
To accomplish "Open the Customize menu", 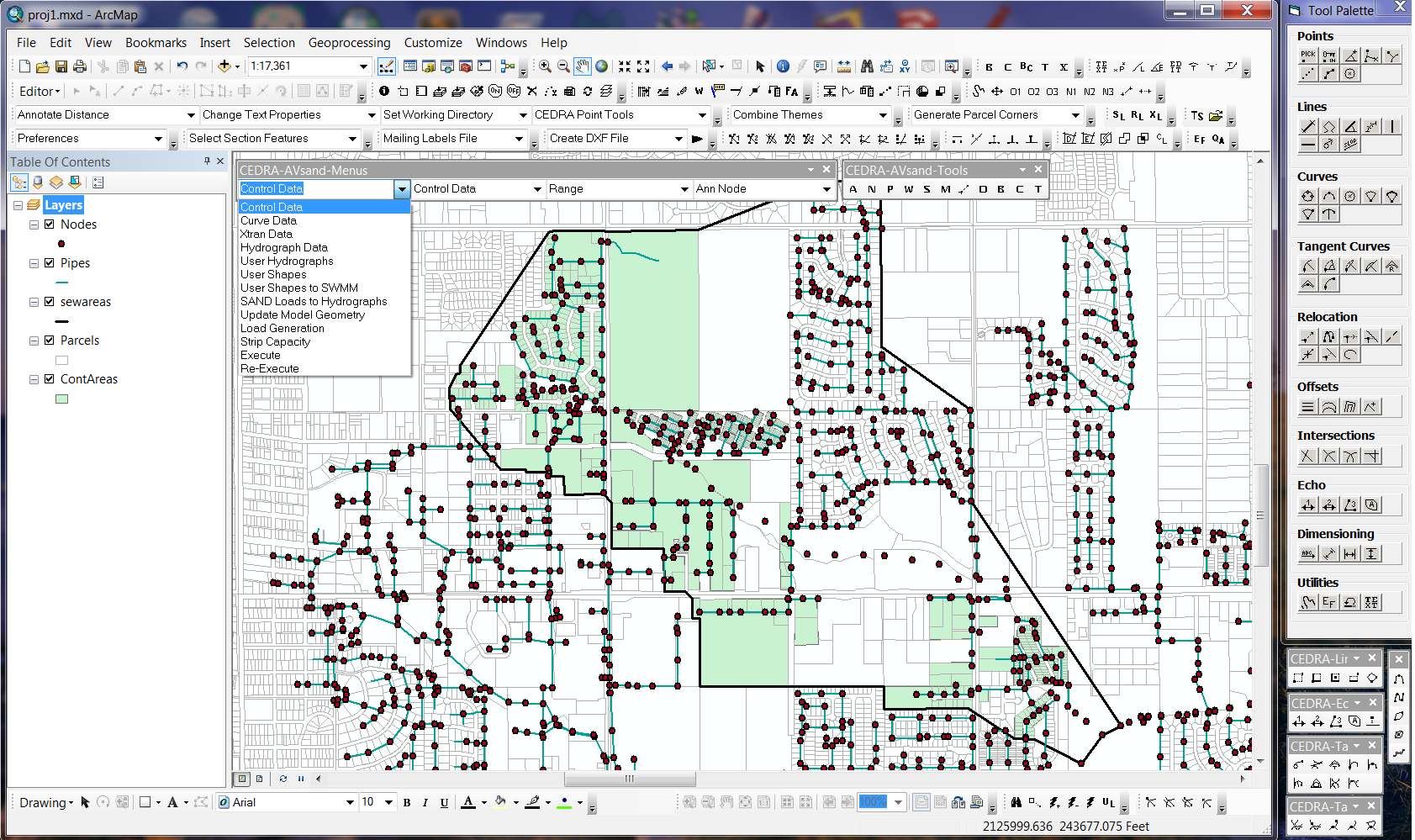I will [433, 43].
